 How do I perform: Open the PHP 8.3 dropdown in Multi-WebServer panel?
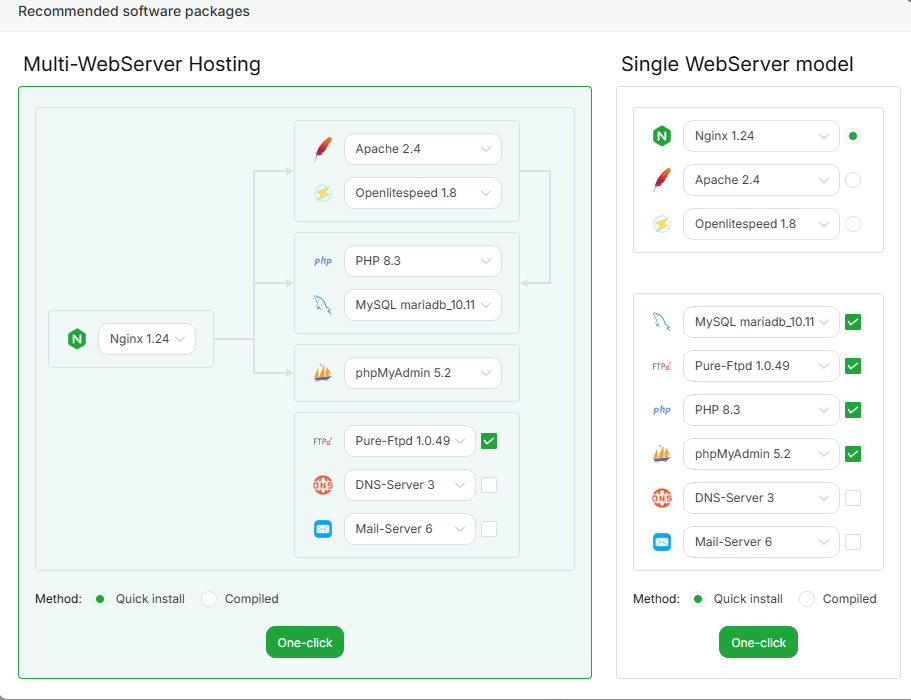tap(422, 261)
